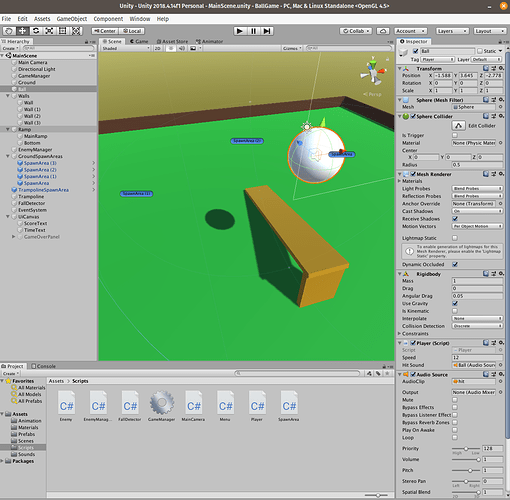Select the Rect transform tool

coord(62,31)
